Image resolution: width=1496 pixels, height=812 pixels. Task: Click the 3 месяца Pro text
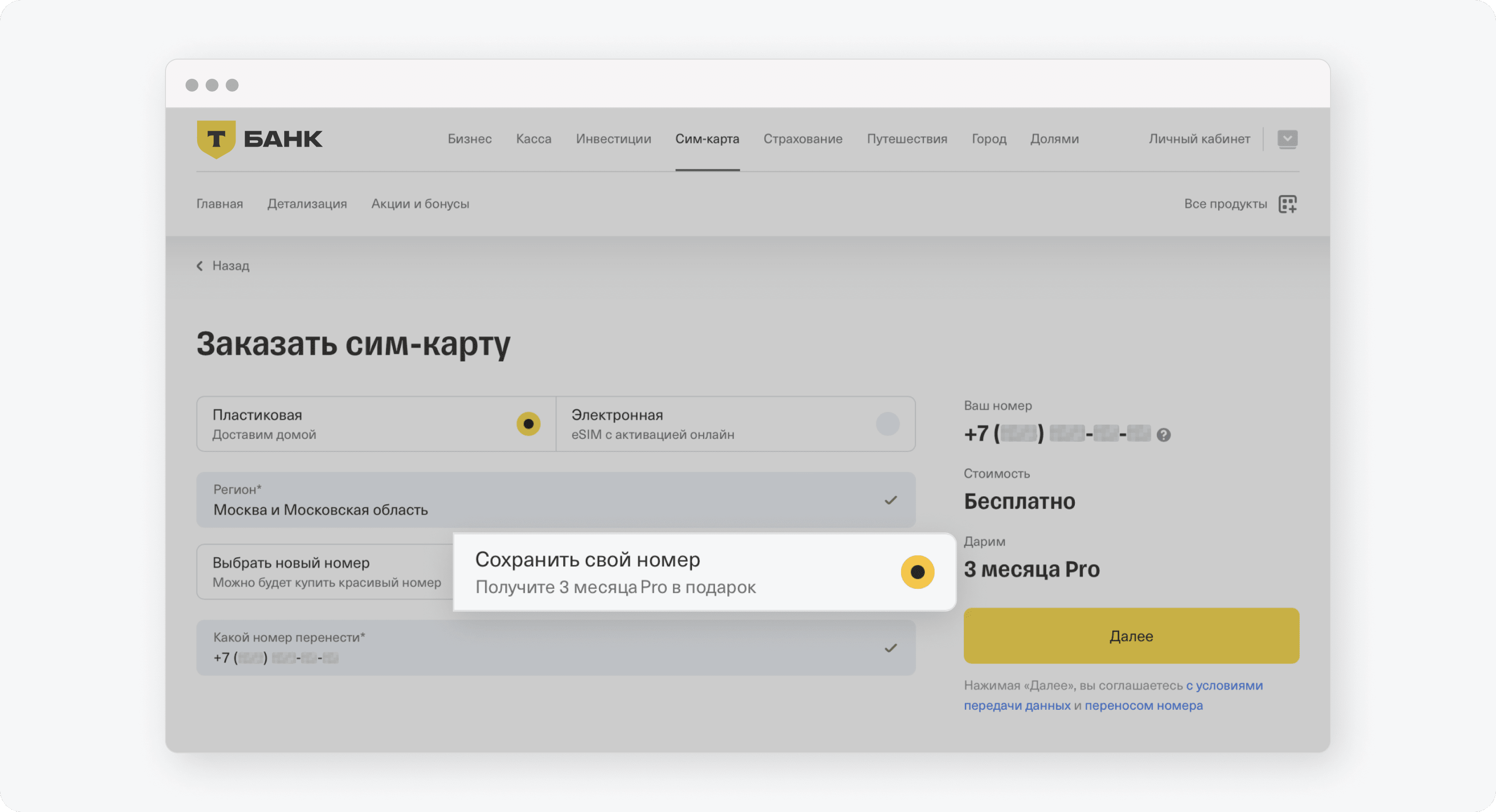pyautogui.click(x=1031, y=569)
